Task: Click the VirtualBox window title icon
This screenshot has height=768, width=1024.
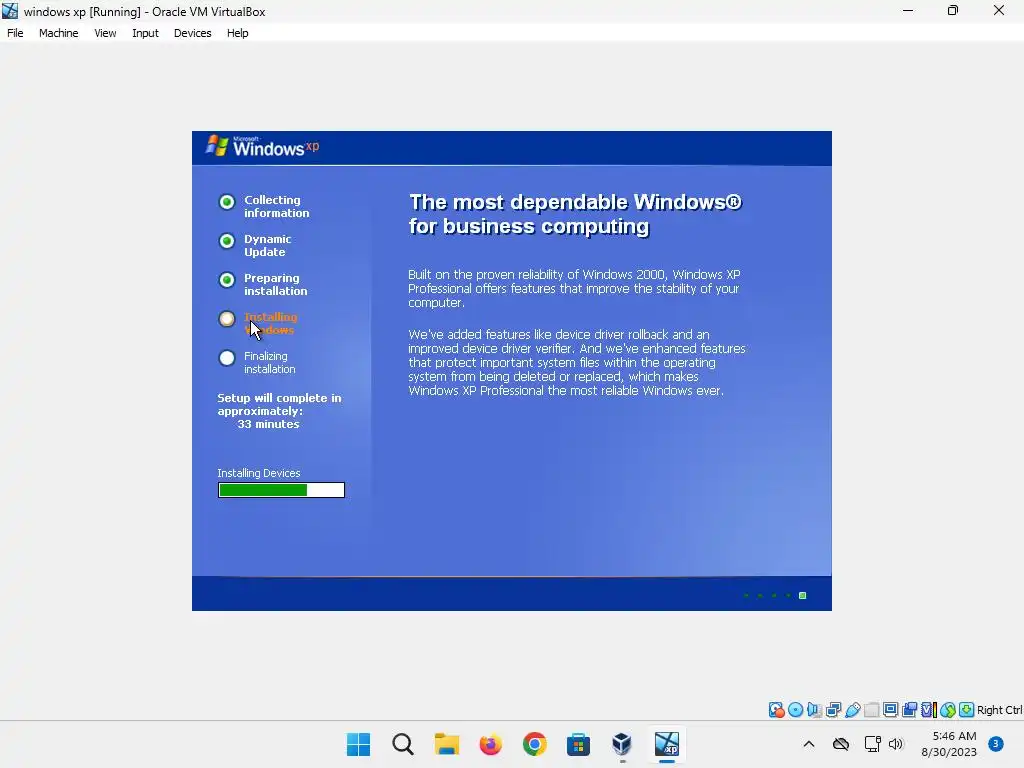Action: pyautogui.click(x=10, y=11)
